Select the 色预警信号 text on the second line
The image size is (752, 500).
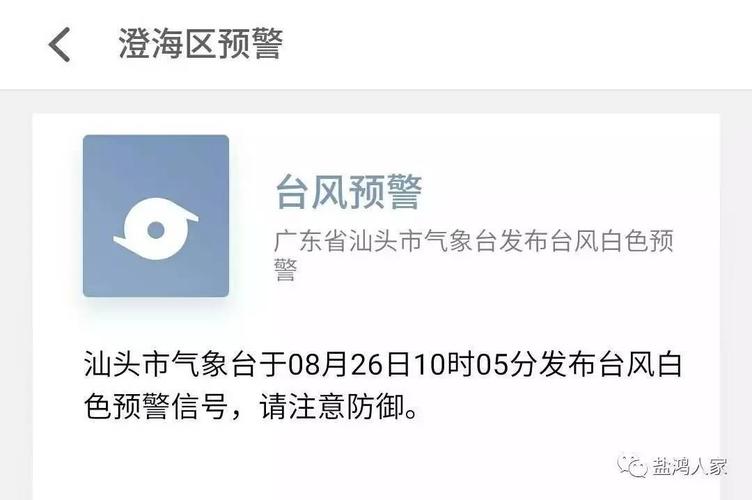(x=156, y=407)
